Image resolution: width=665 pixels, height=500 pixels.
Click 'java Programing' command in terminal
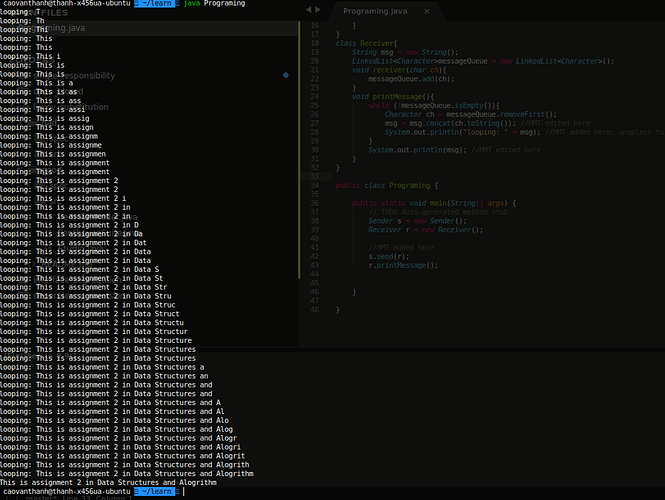point(214,3)
